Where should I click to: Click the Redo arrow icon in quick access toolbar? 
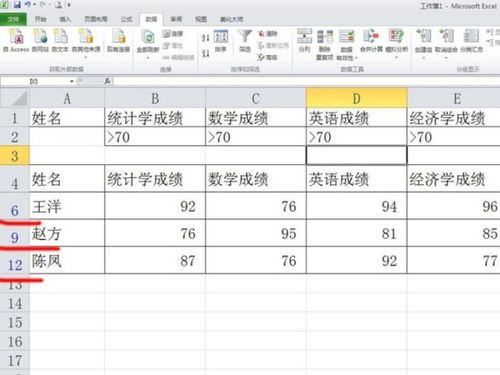coord(43,5)
